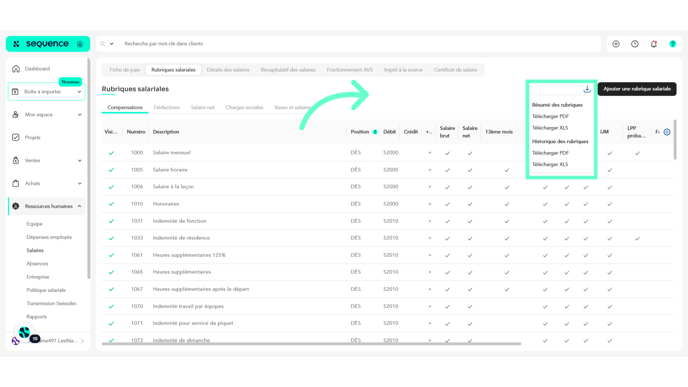Expand the Ventes chevron
The width and height of the screenshot is (688, 387).
pos(79,161)
